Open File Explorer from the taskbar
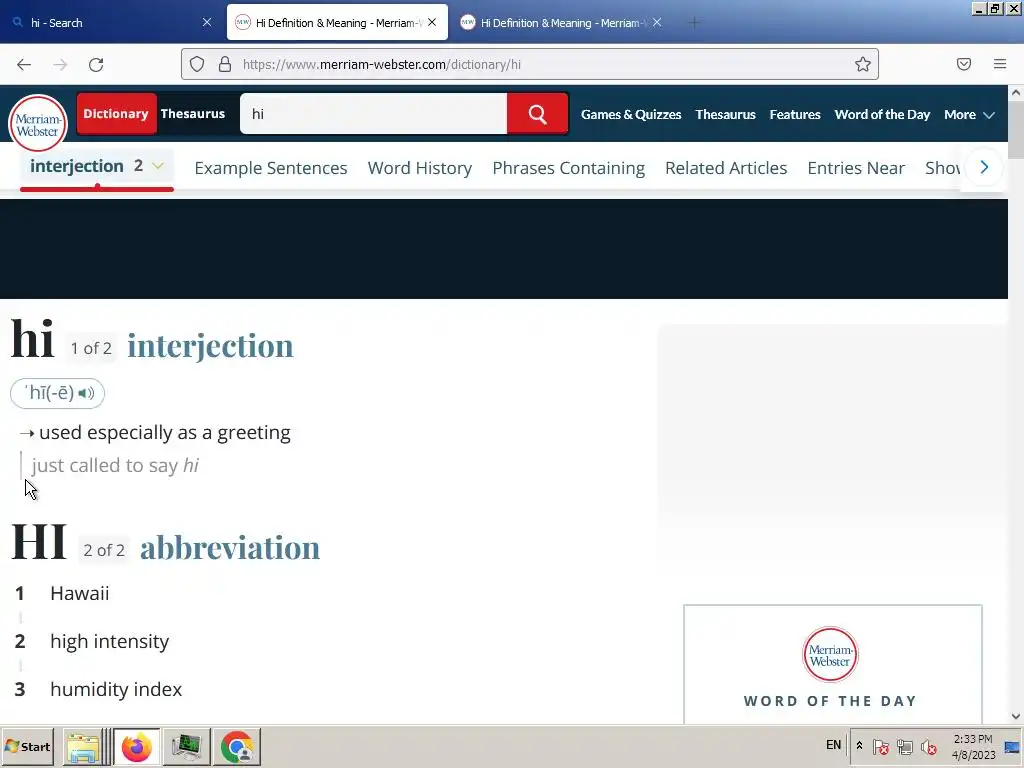This screenshot has height=768, width=1024. point(83,747)
